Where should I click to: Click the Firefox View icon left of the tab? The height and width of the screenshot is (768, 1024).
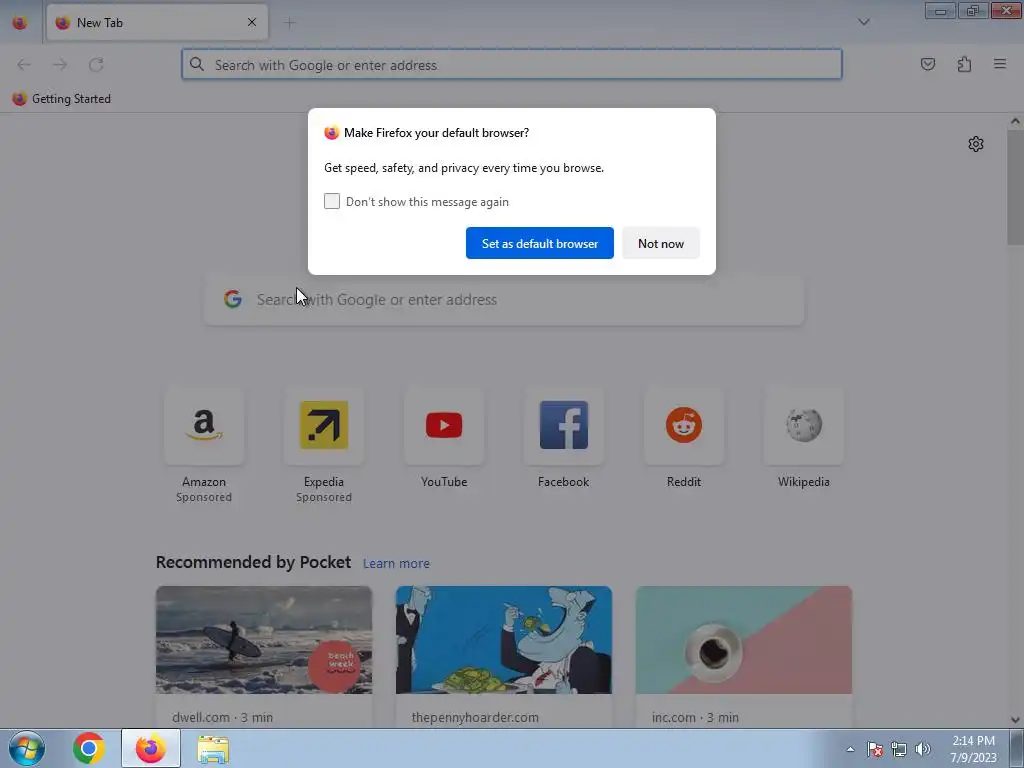[x=20, y=23]
